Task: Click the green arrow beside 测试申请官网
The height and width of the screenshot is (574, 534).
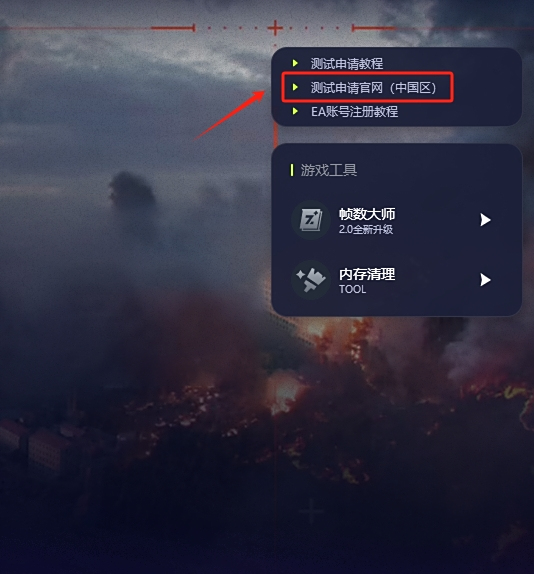Action: point(295,87)
